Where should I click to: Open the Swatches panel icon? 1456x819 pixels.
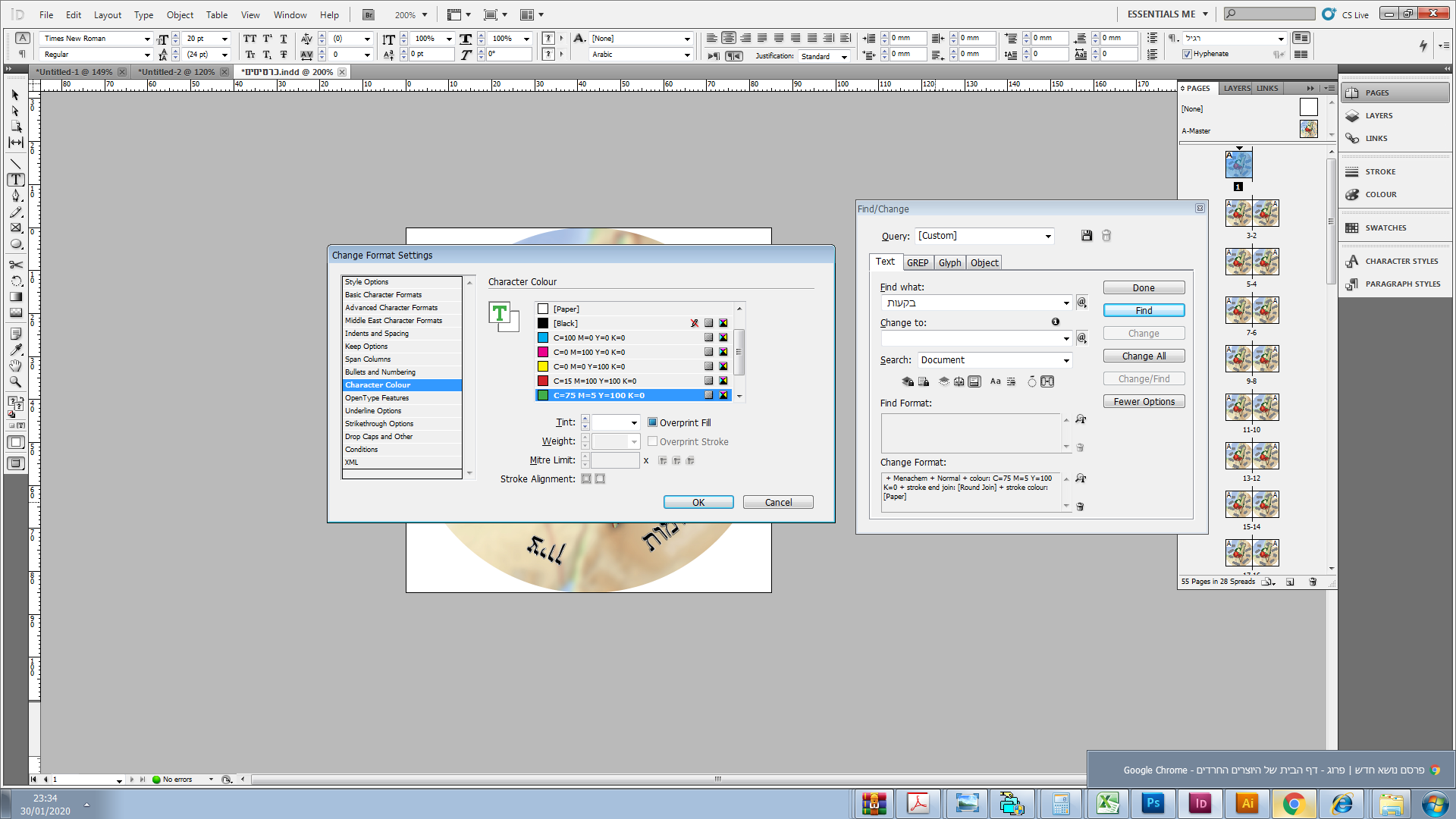(x=1352, y=227)
